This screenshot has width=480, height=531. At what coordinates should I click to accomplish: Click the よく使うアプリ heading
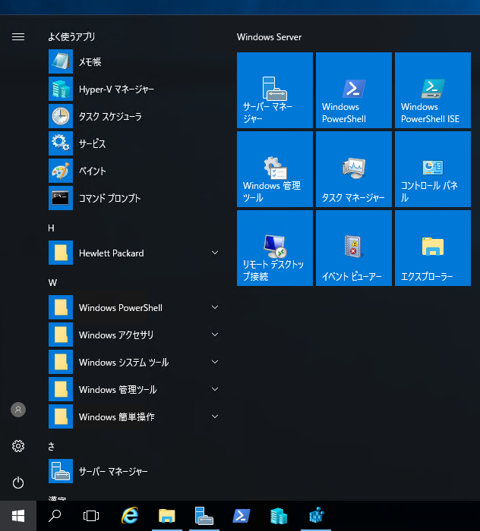(x=71, y=37)
